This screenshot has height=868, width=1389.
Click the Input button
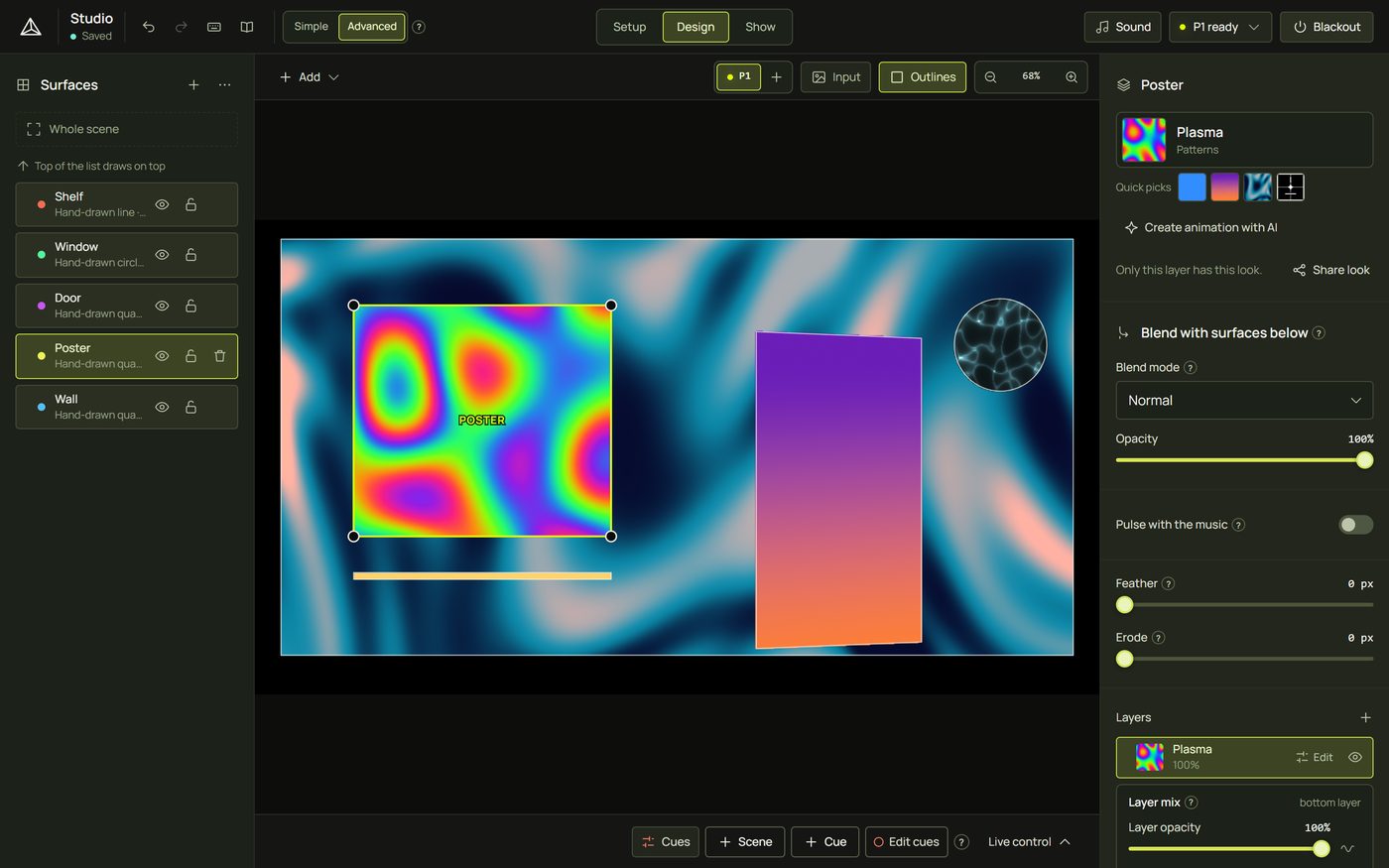pos(835,76)
